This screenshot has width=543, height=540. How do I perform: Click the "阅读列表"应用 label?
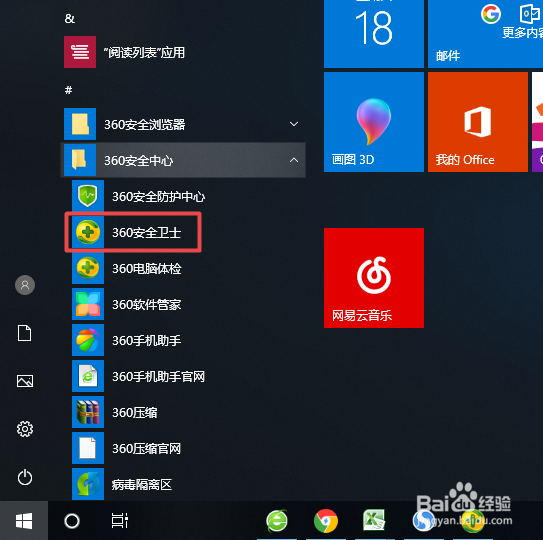pos(144,52)
